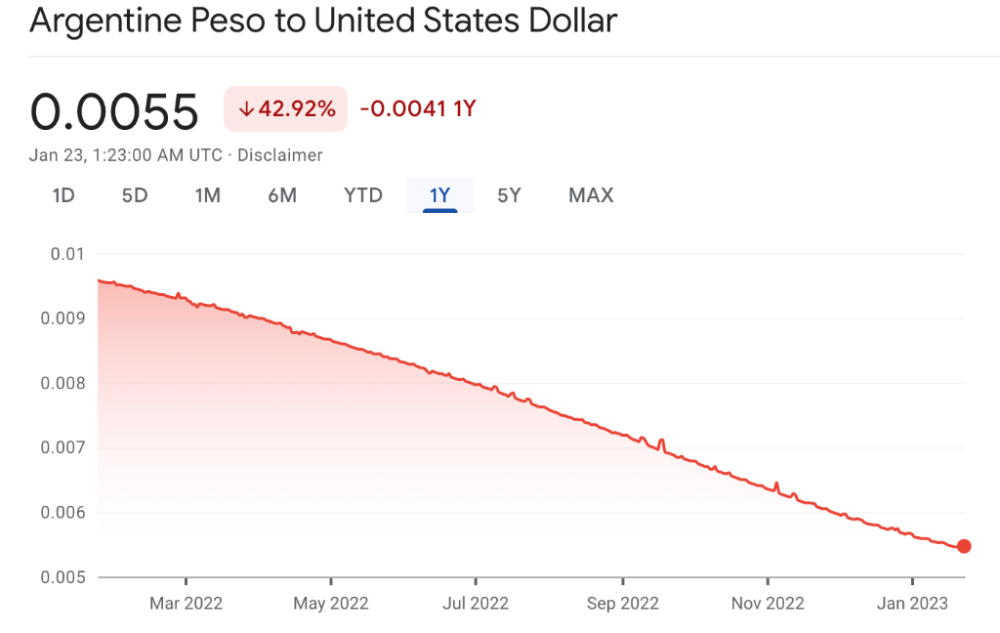Switch to the 5D time range
Image resolution: width=1000 pixels, height=633 pixels.
[x=135, y=196]
